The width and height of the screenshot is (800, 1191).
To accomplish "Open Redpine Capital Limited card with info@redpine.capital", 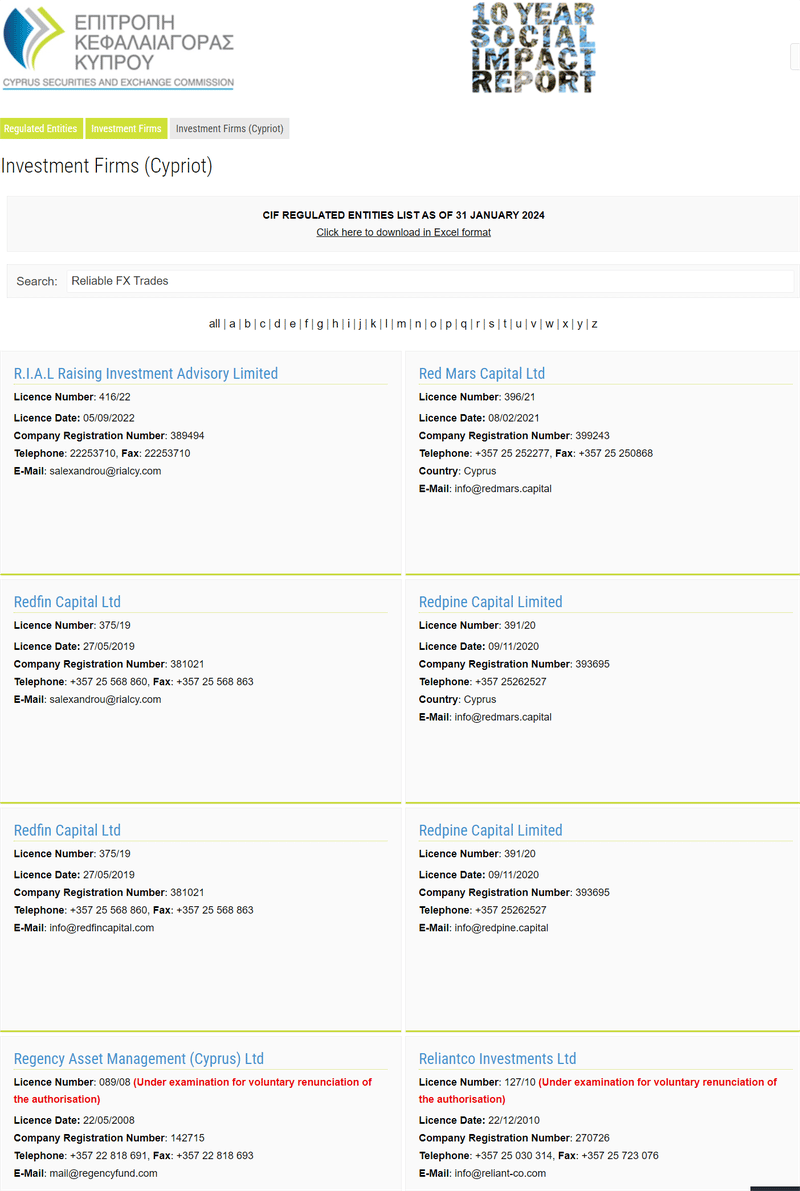I will click(x=490, y=830).
